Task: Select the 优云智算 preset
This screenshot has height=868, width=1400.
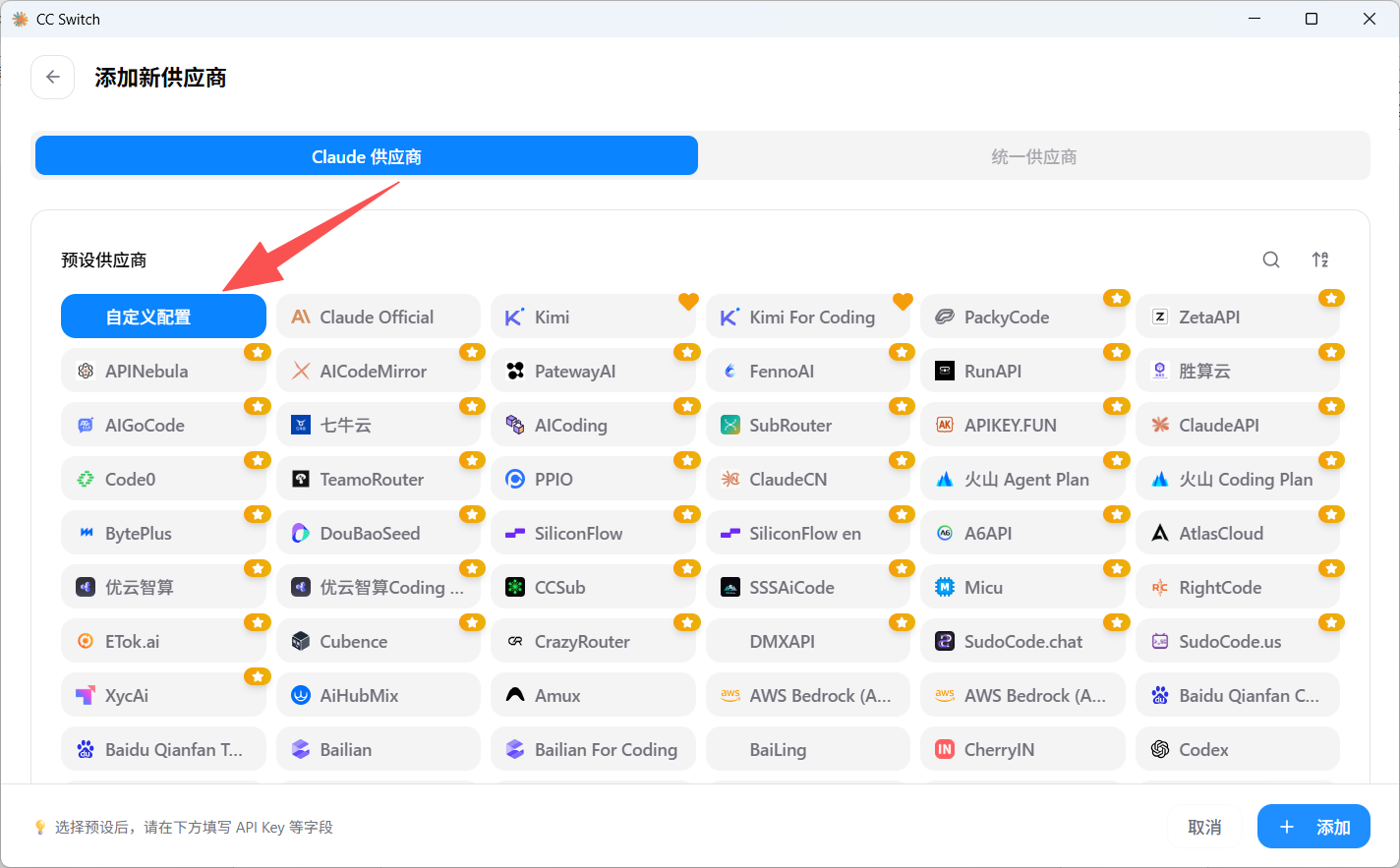Action: (x=163, y=587)
